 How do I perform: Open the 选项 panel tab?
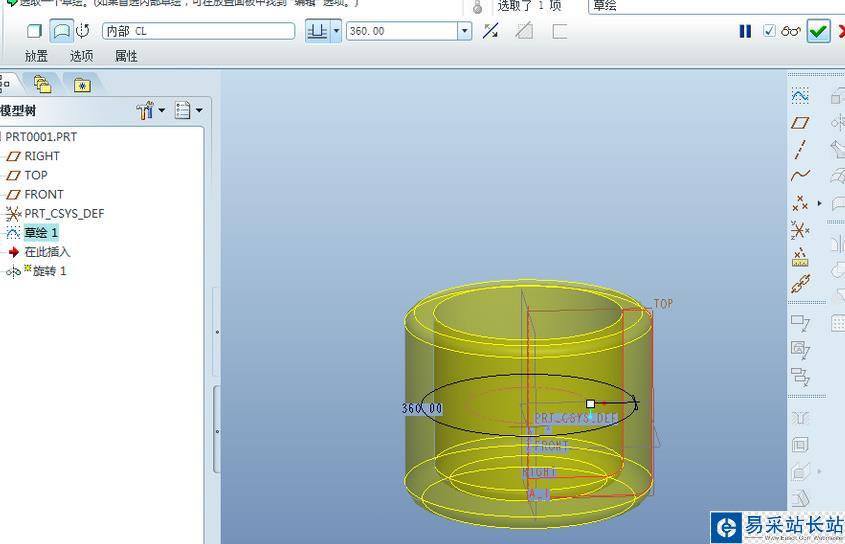point(81,56)
